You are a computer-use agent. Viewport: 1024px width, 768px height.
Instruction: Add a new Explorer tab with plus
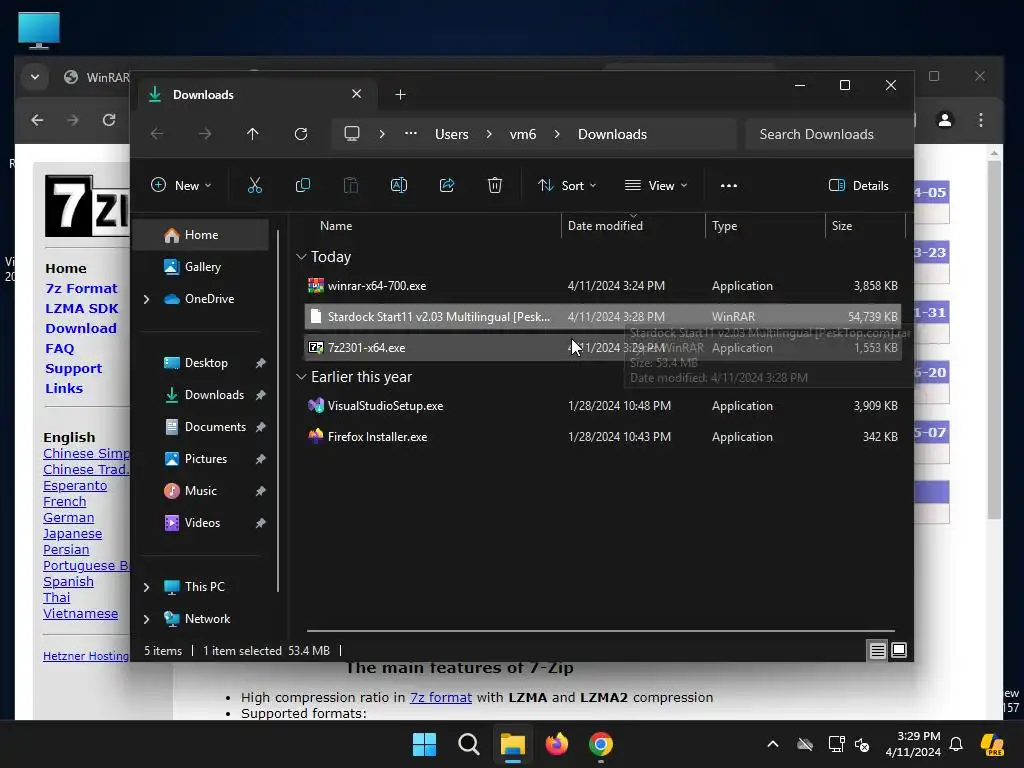(400, 95)
